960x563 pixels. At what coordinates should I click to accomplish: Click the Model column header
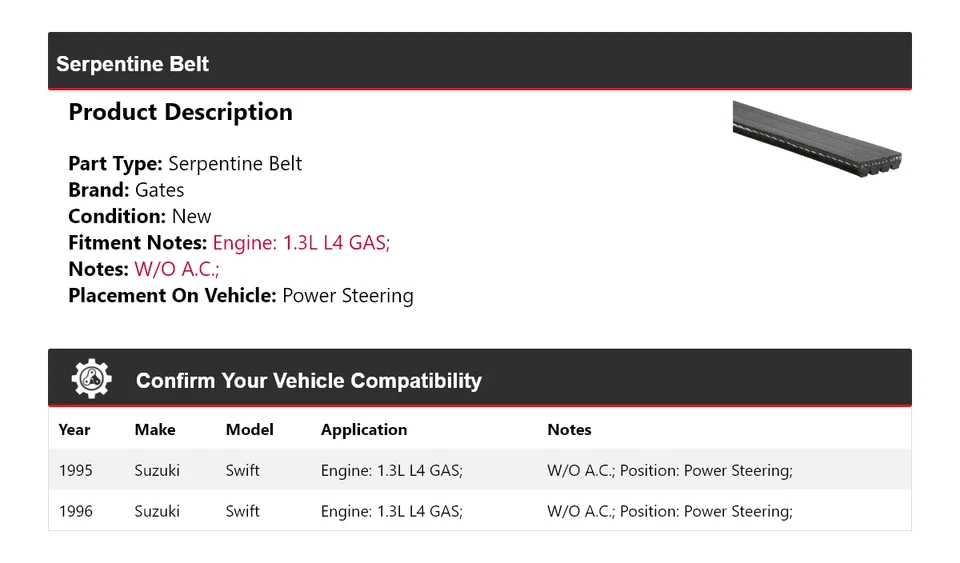(x=249, y=430)
